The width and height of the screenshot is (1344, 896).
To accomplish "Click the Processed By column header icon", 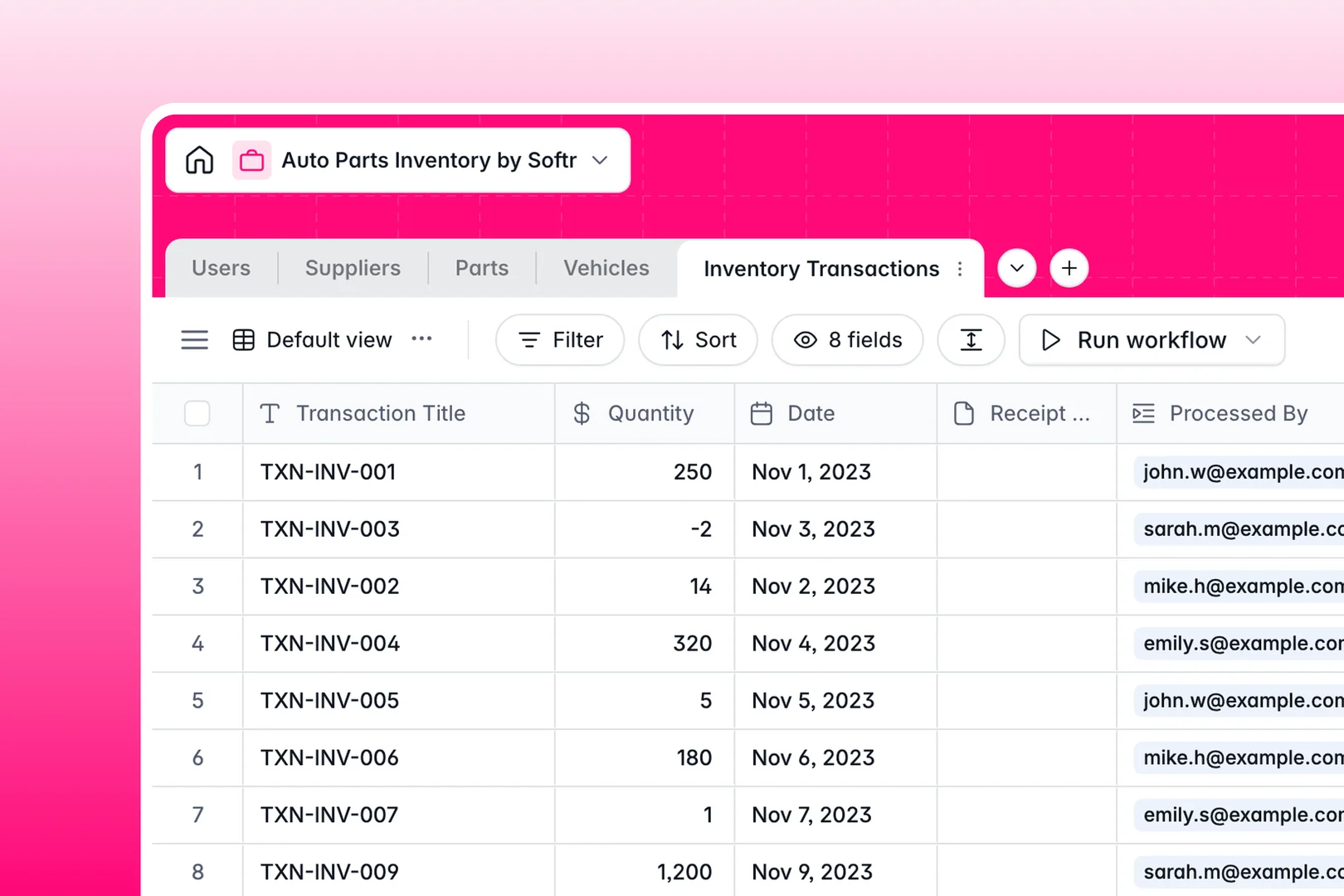I will [1144, 413].
